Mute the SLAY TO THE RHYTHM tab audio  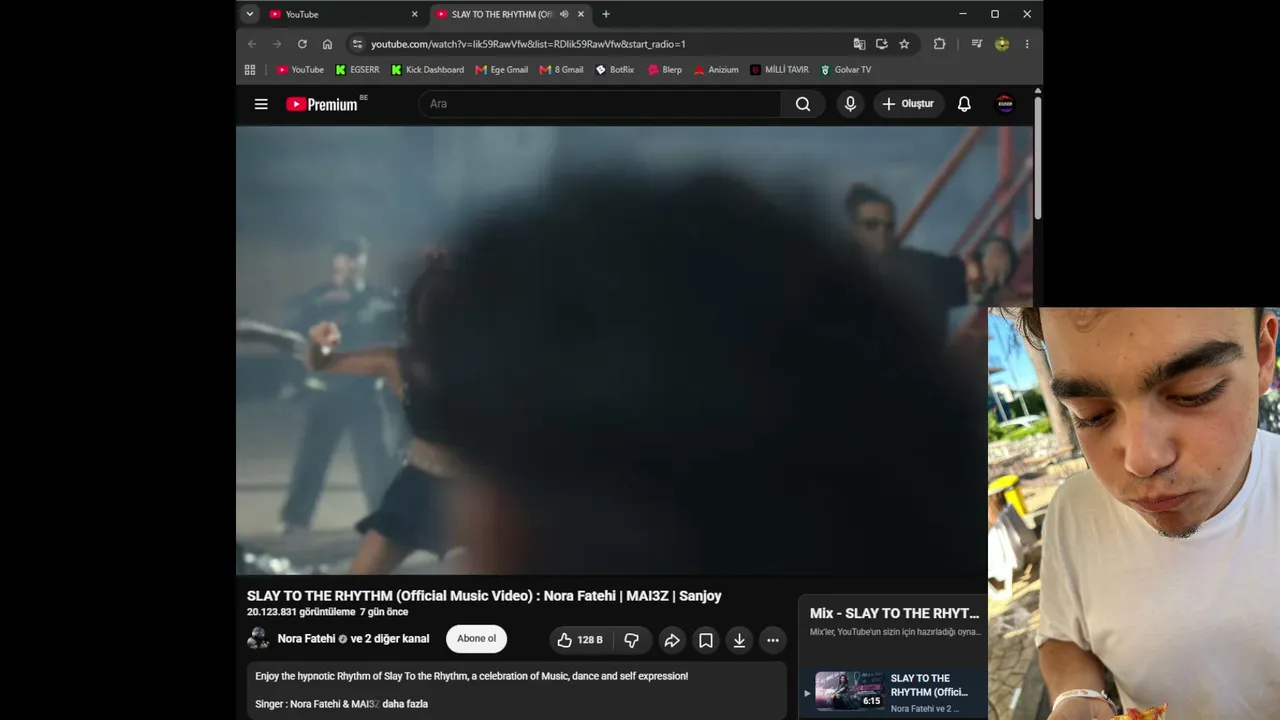coord(564,14)
